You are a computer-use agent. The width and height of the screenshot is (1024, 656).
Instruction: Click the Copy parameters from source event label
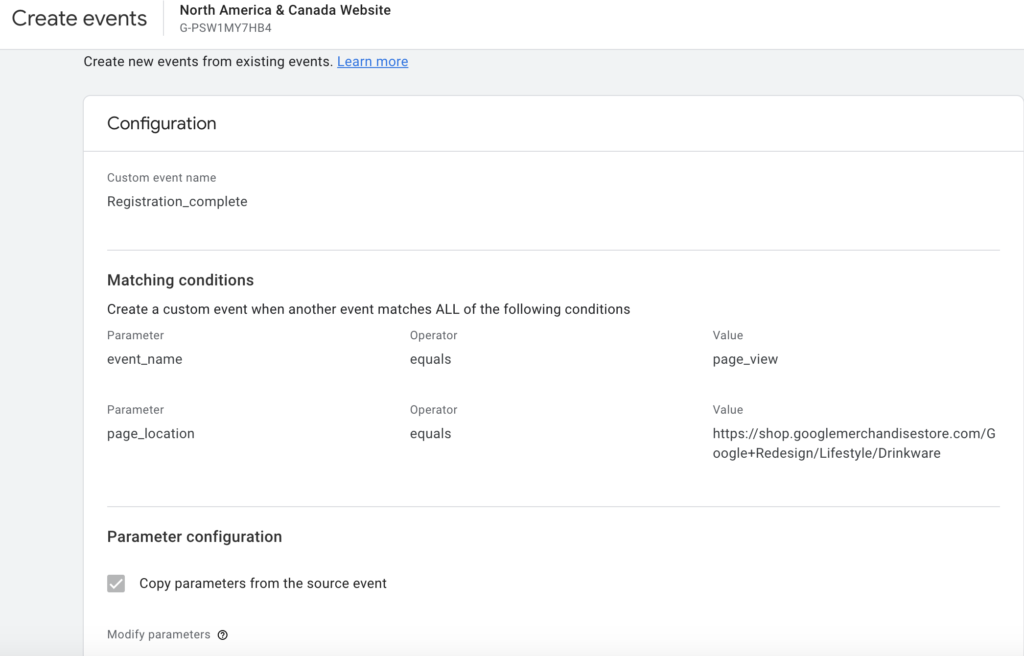pos(262,583)
